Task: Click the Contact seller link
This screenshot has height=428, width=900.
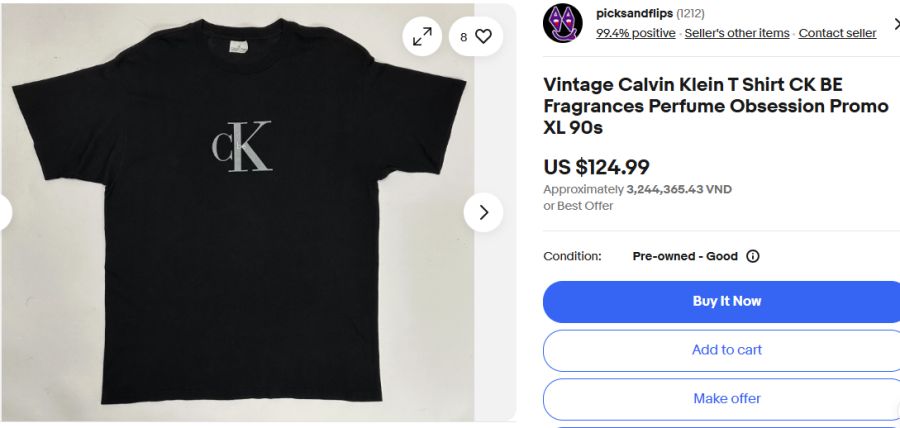Action: click(x=837, y=33)
